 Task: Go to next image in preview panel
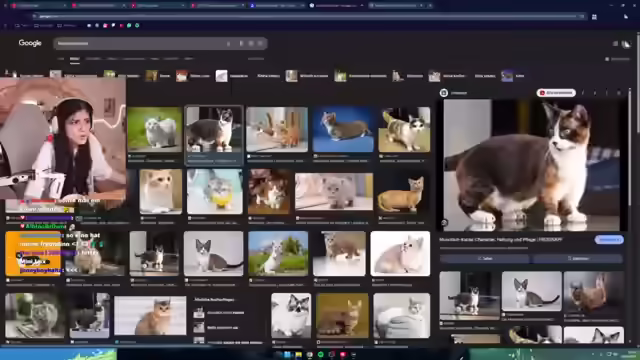(x=595, y=93)
